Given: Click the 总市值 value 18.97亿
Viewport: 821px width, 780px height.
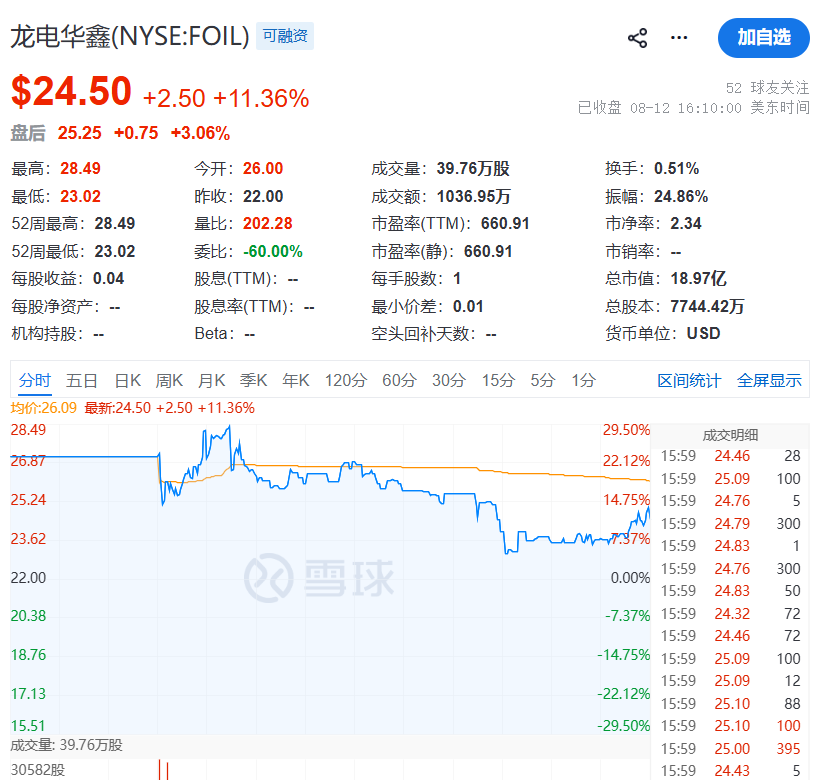Looking at the screenshot, I should [x=698, y=278].
